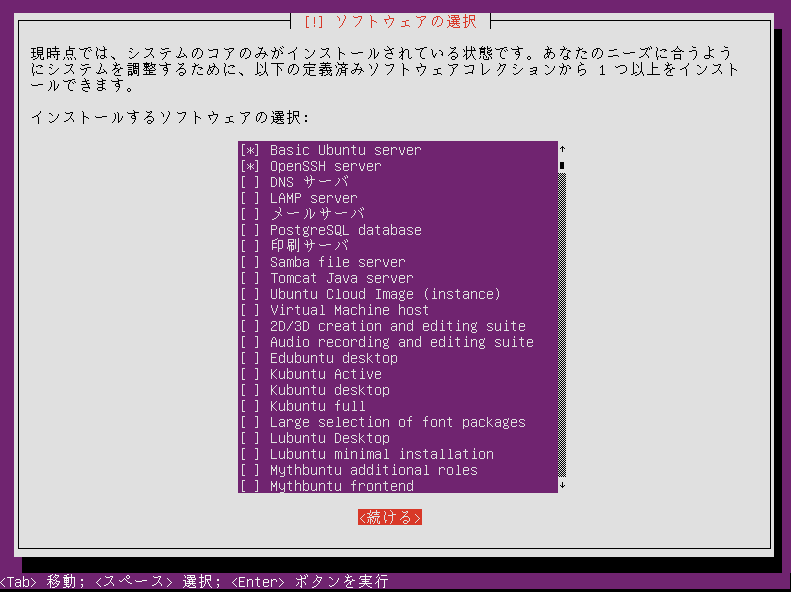
Task: Click the software list scrollbar track
Action: [562, 325]
